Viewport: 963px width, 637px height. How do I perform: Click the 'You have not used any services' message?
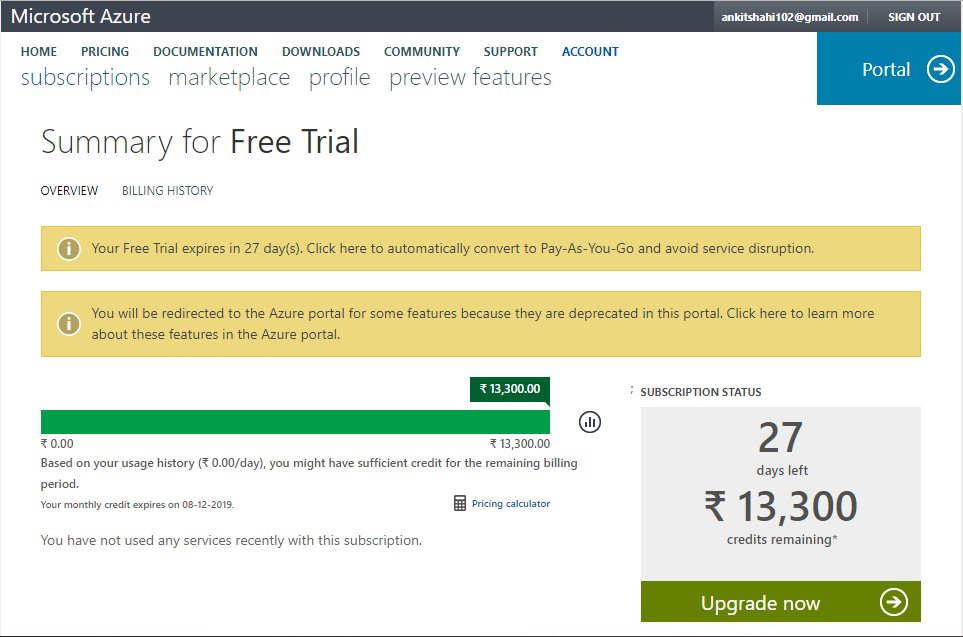click(231, 541)
